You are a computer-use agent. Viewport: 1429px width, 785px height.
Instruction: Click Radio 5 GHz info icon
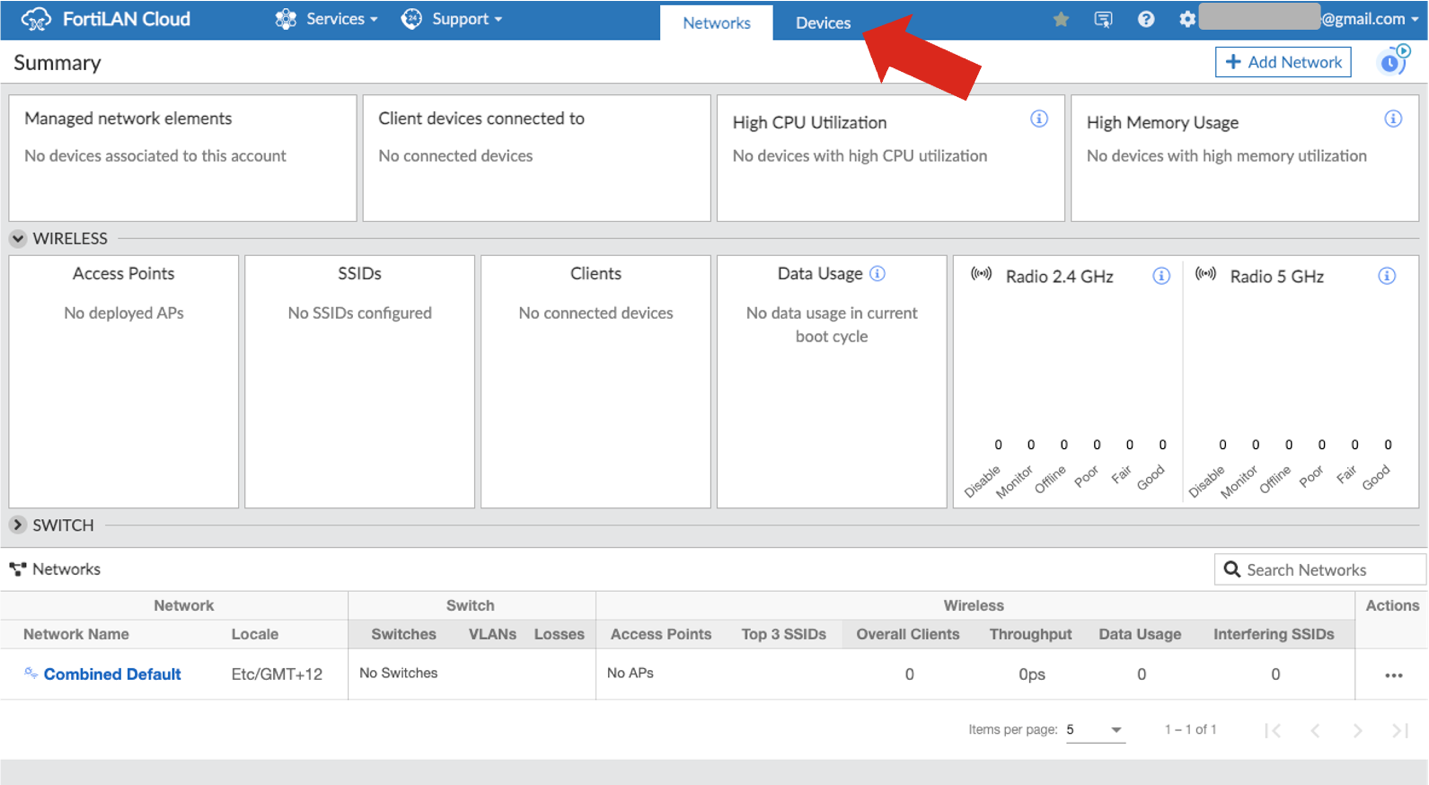[x=1387, y=276]
